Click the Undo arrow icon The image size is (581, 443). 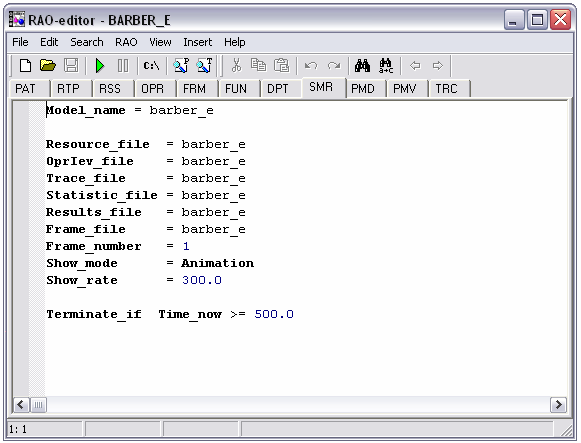[x=311, y=66]
